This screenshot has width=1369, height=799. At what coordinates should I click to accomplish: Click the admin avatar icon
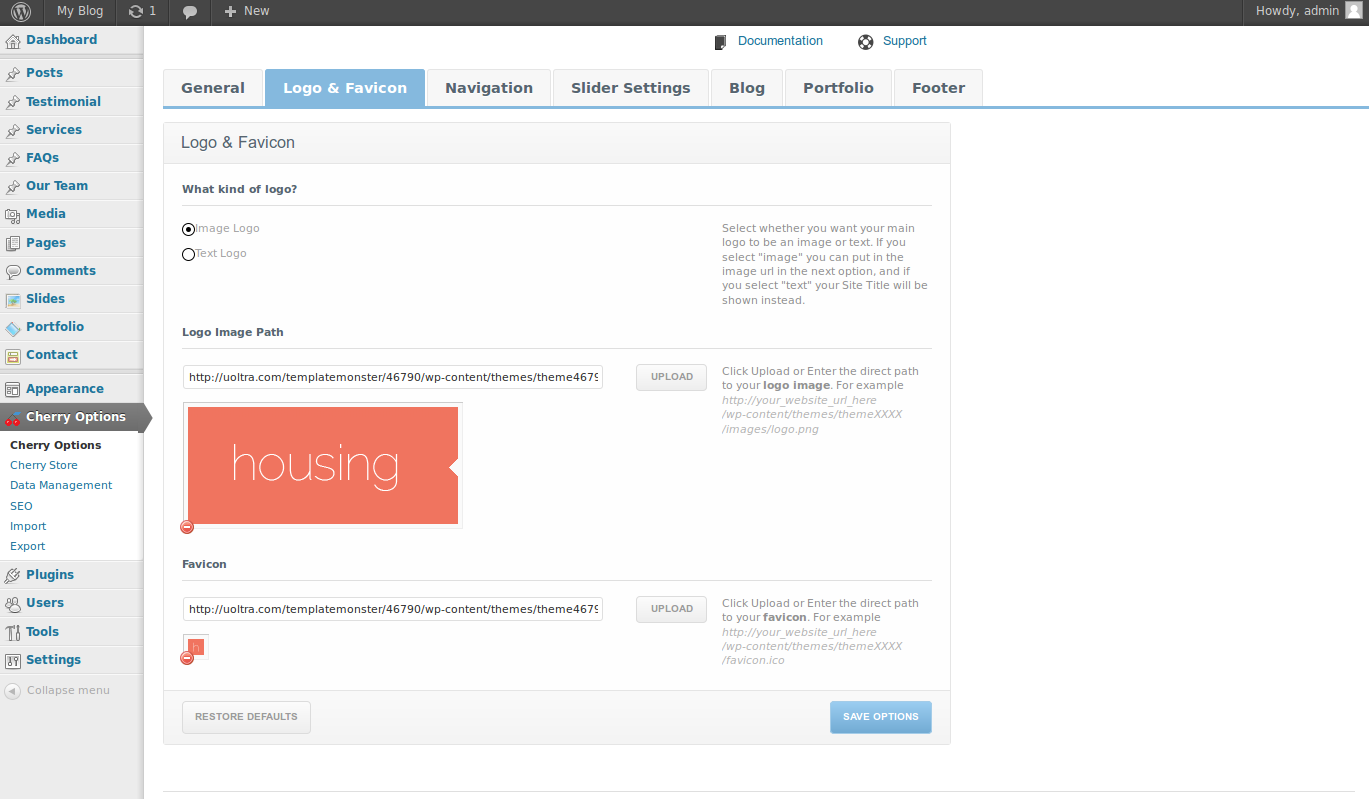(1352, 12)
